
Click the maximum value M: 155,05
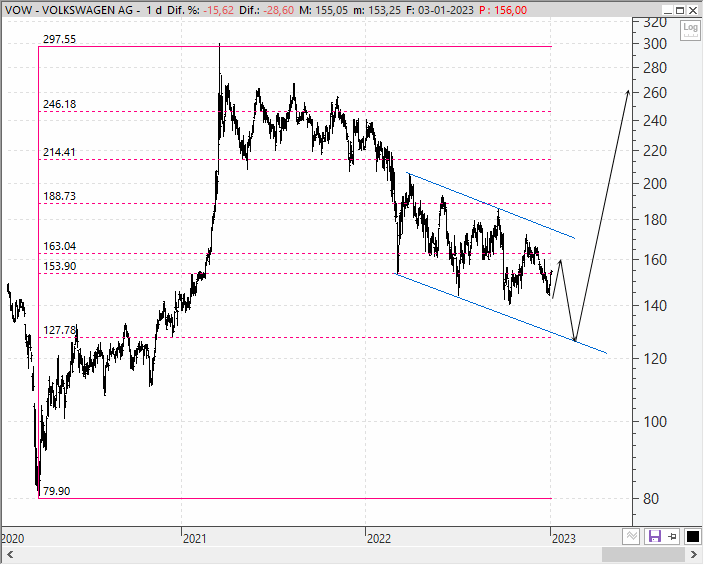coord(323,10)
